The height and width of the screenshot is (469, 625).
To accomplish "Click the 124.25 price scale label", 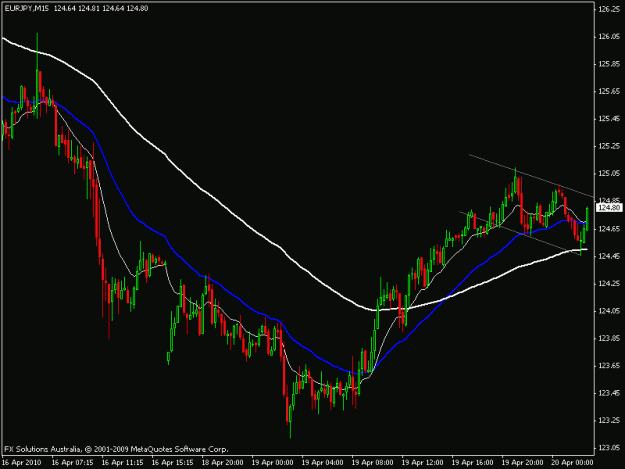I will [x=609, y=284].
